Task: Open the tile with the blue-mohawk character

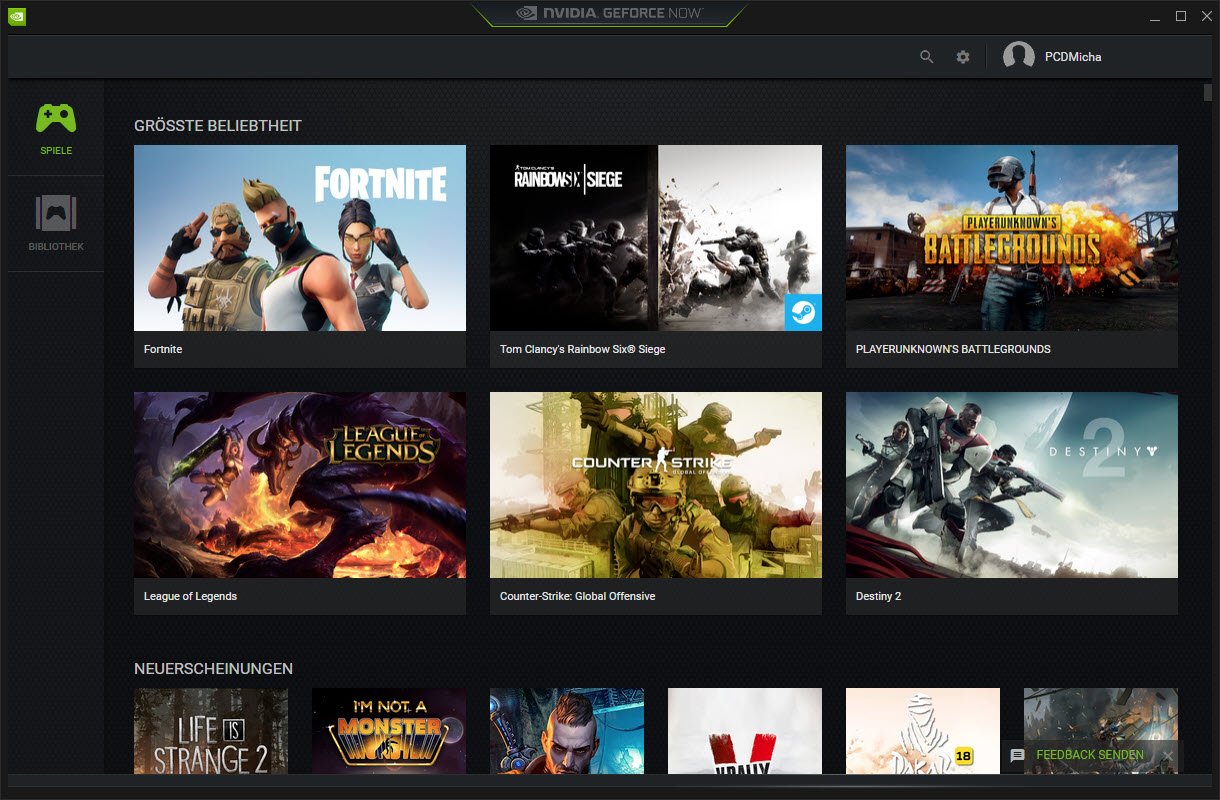Action: click(x=567, y=731)
